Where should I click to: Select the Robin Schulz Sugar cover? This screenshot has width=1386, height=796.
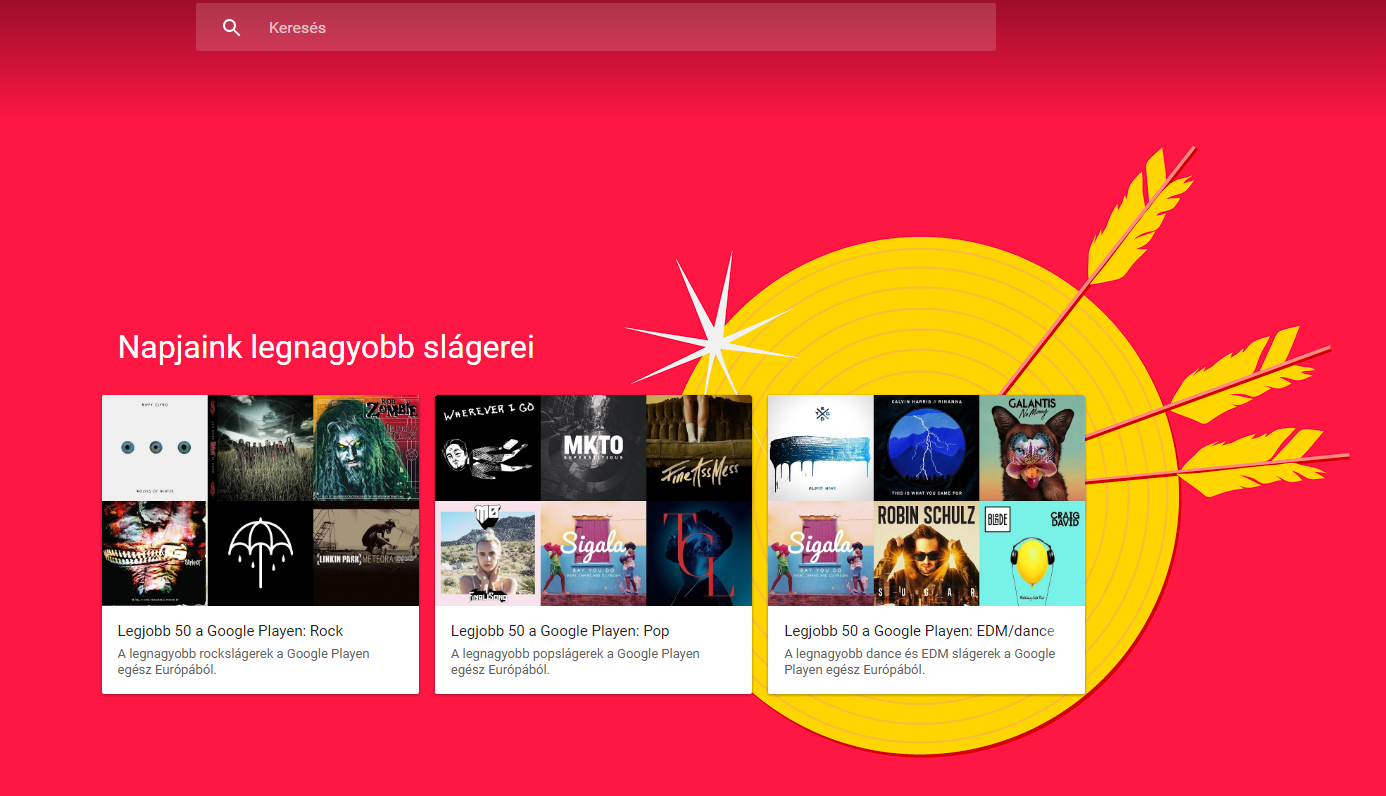pyautogui.click(x=926, y=553)
